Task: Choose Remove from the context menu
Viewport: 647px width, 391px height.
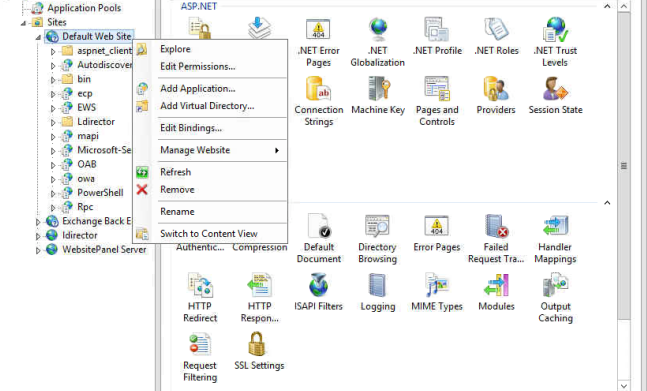Action: pyautogui.click(x=210, y=190)
